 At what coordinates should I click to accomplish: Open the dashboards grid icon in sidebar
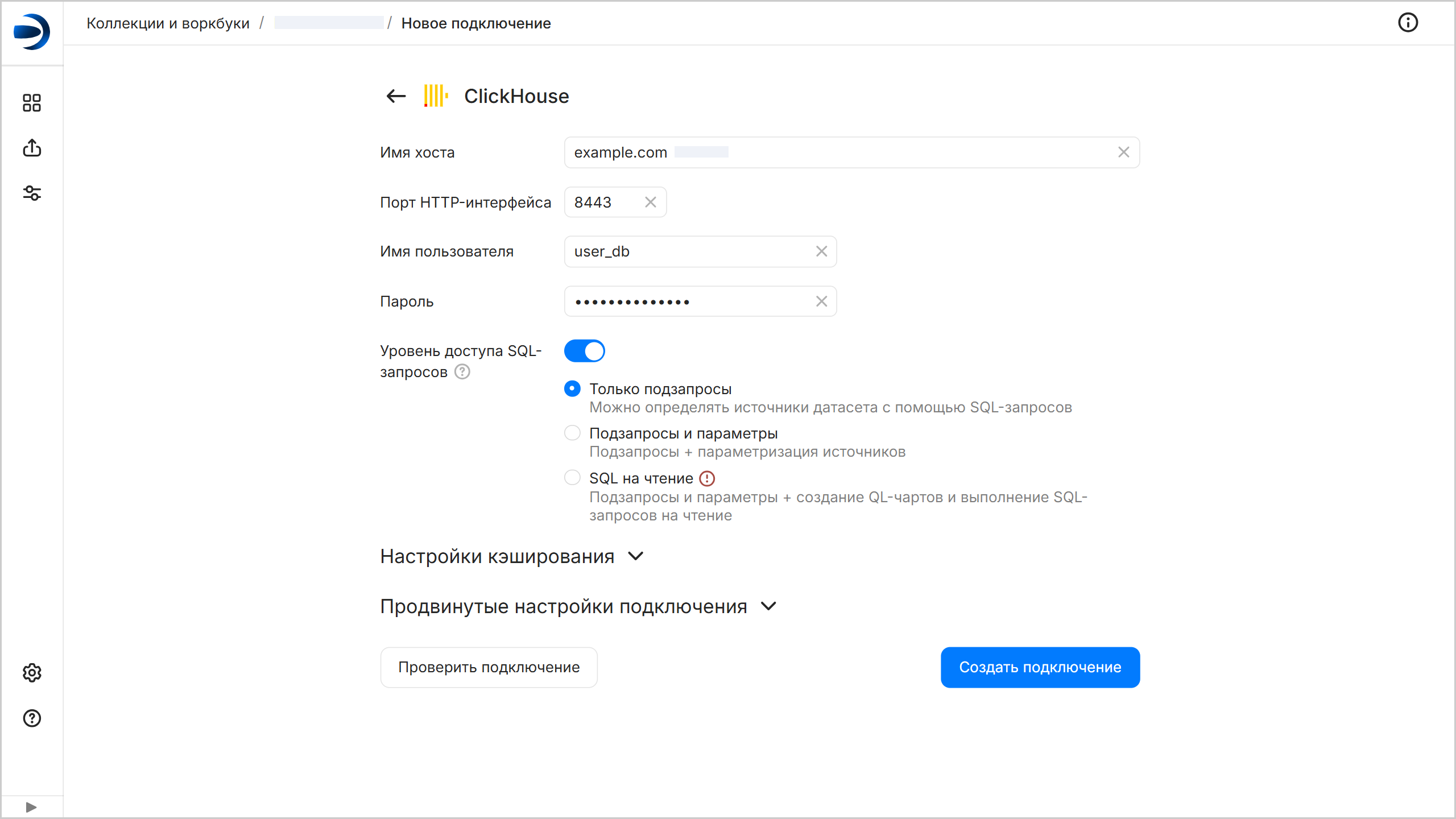(x=32, y=103)
